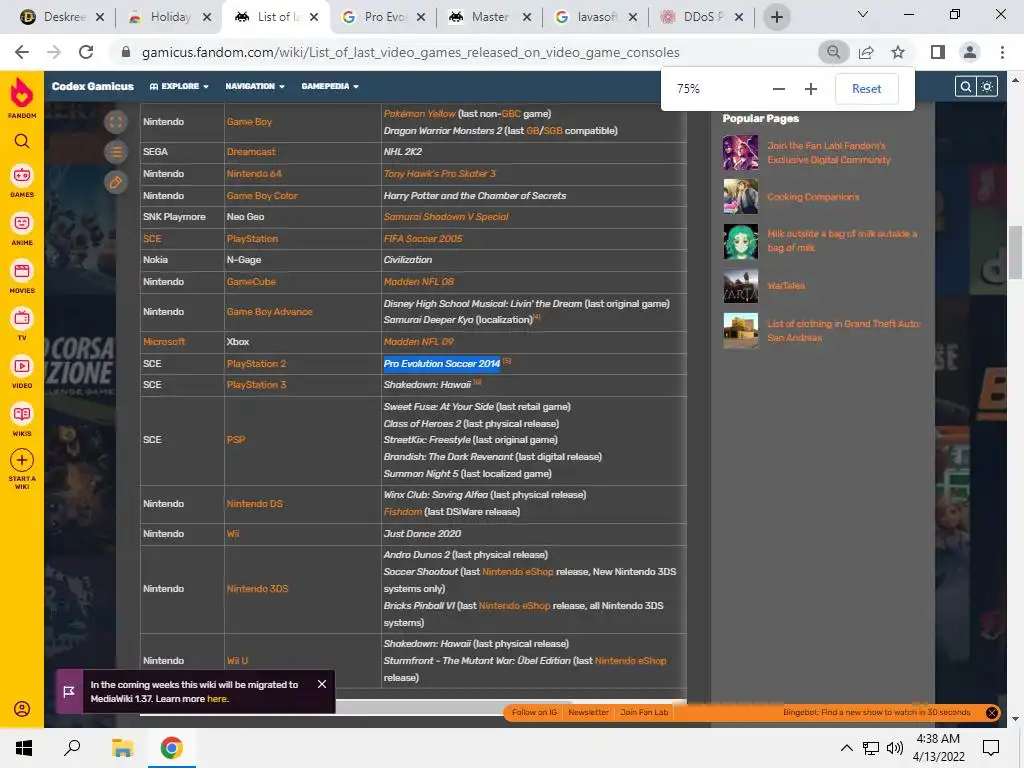The height and width of the screenshot is (768, 1024).
Task: Open the Chrome side panel icon
Action: tap(938, 52)
